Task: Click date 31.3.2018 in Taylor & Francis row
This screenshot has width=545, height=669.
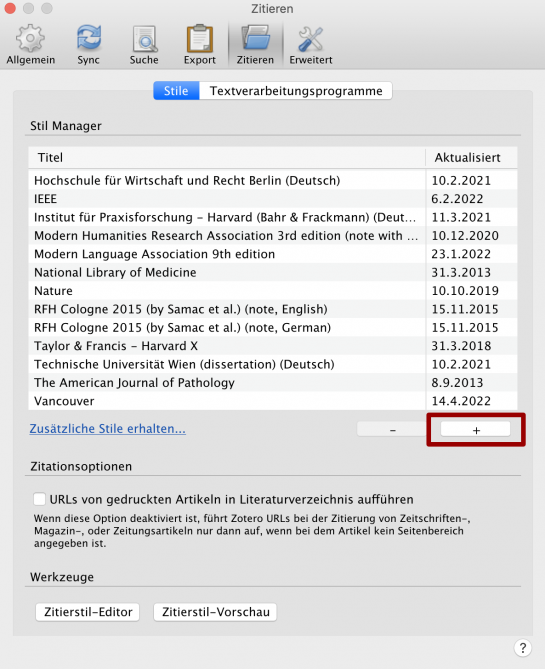Action: [461, 346]
